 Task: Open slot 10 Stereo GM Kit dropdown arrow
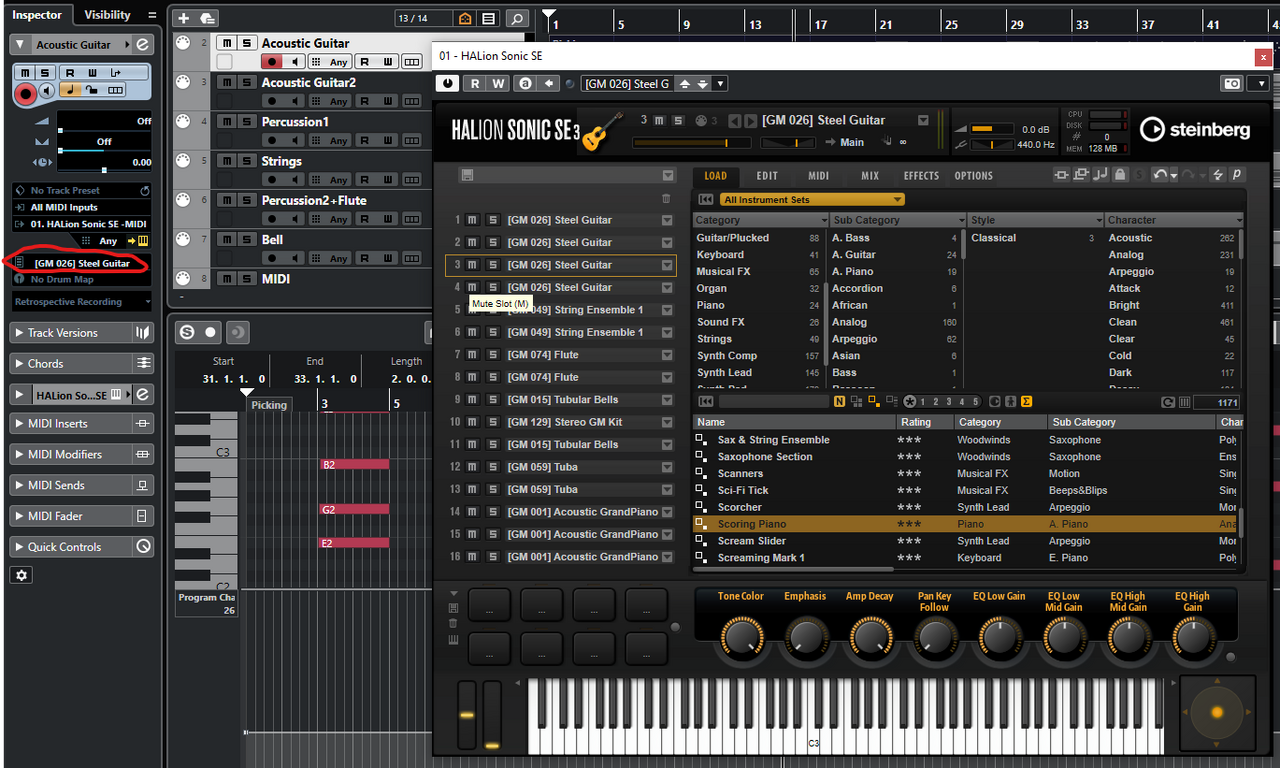667,422
